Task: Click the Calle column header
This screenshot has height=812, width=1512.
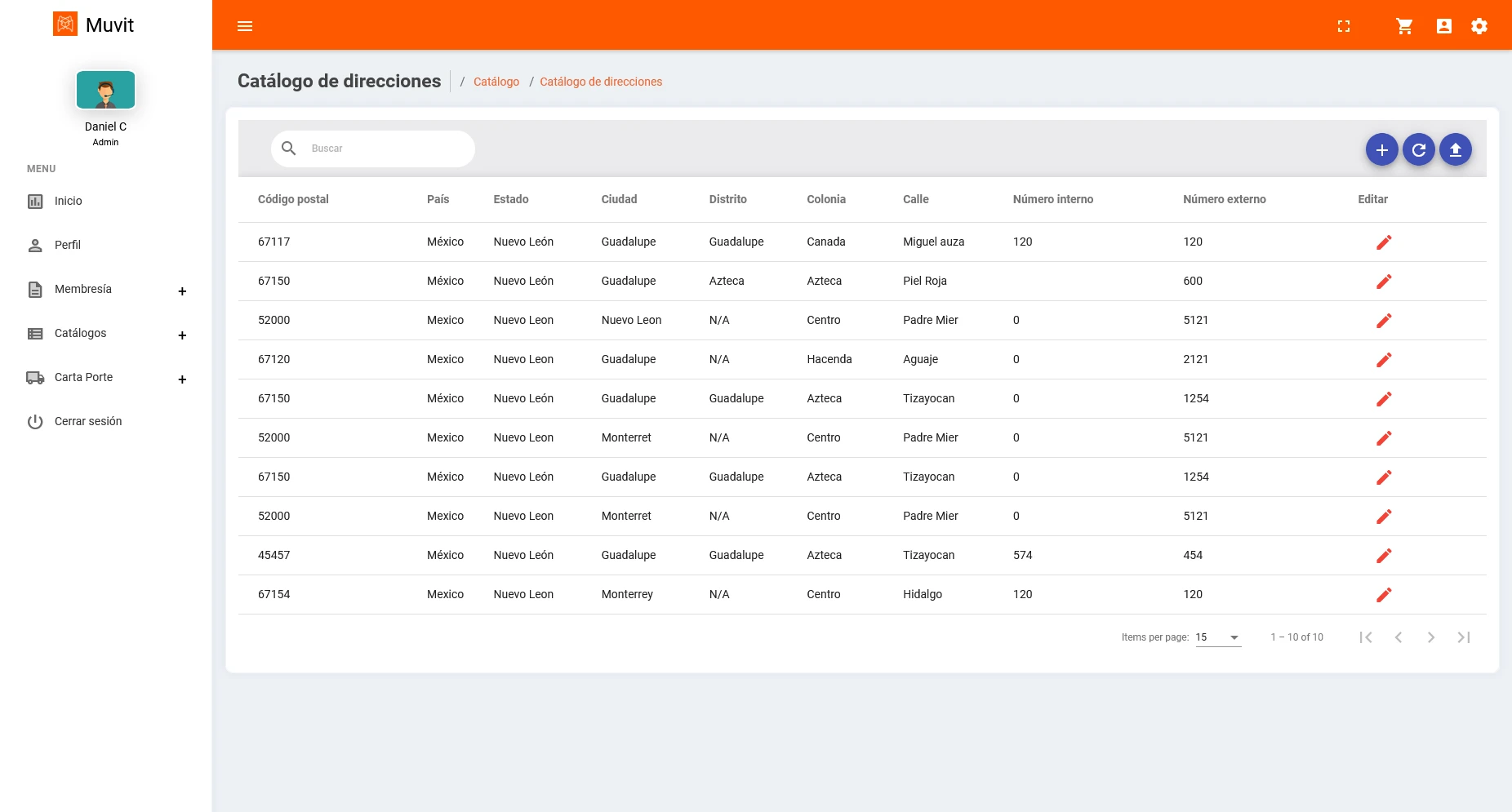Action: 916,199
